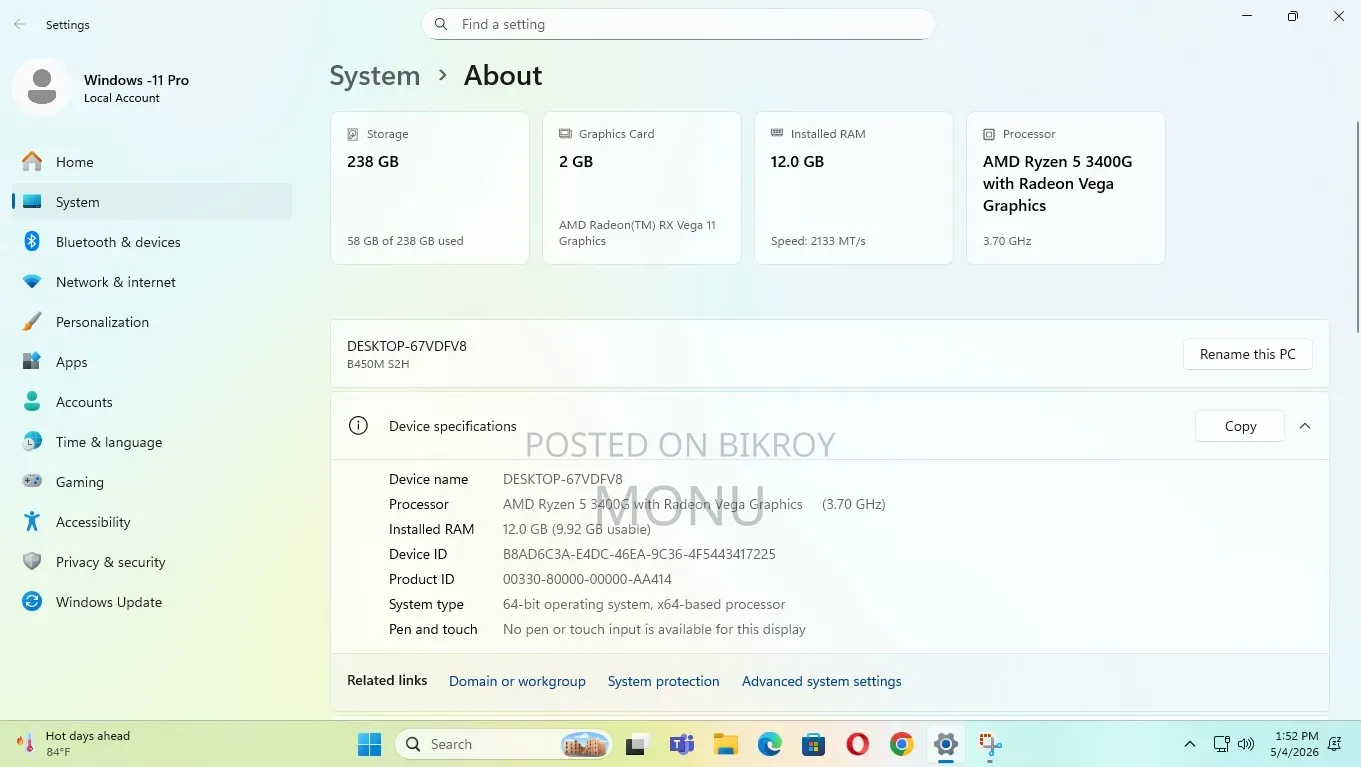Click Rename this PC button
The image size is (1361, 767).
1248,354
